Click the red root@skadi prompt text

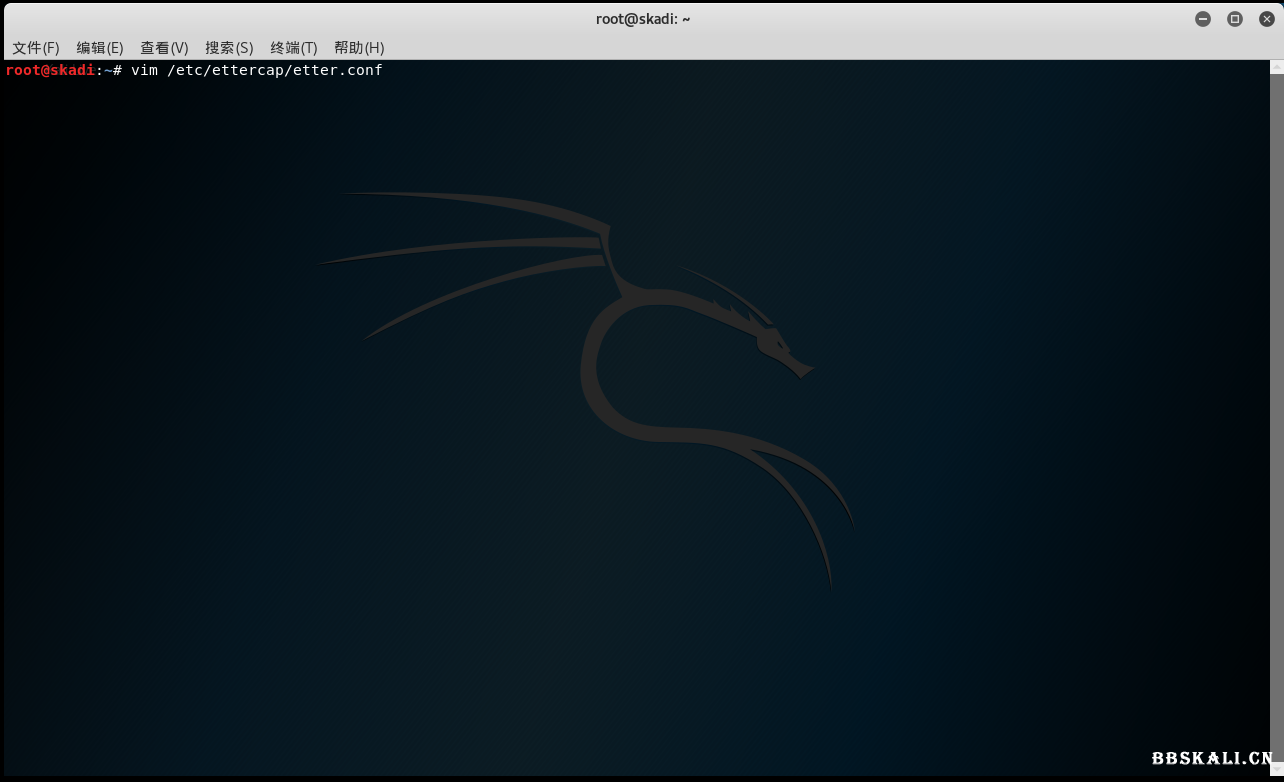pyautogui.click(x=50, y=70)
